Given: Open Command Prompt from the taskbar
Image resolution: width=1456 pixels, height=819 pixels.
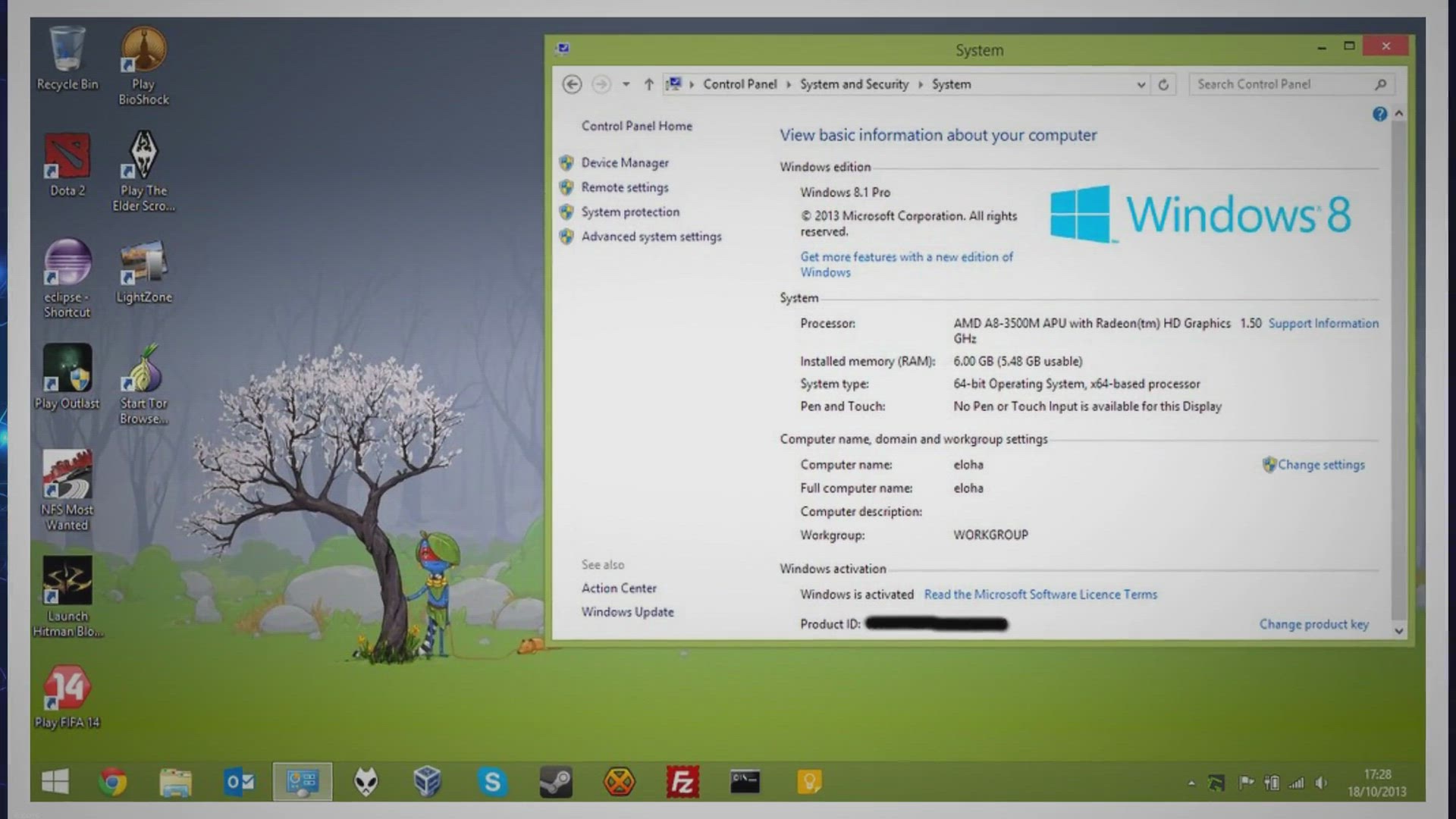Looking at the screenshot, I should point(745,782).
